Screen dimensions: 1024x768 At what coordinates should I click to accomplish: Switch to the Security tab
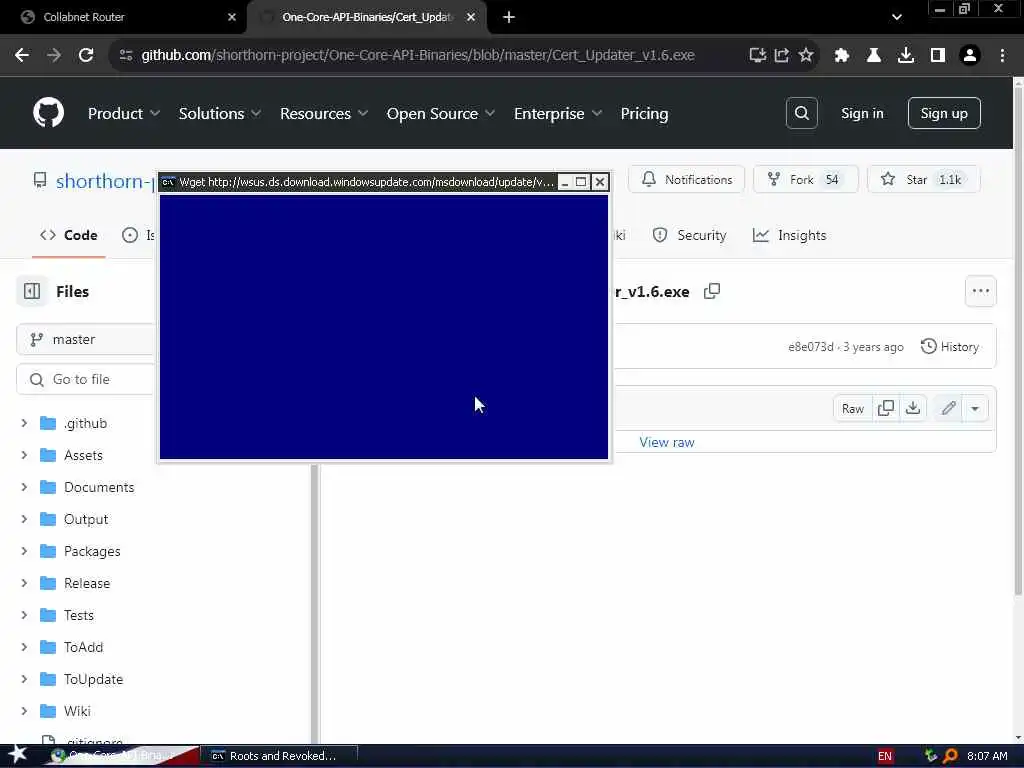(689, 235)
